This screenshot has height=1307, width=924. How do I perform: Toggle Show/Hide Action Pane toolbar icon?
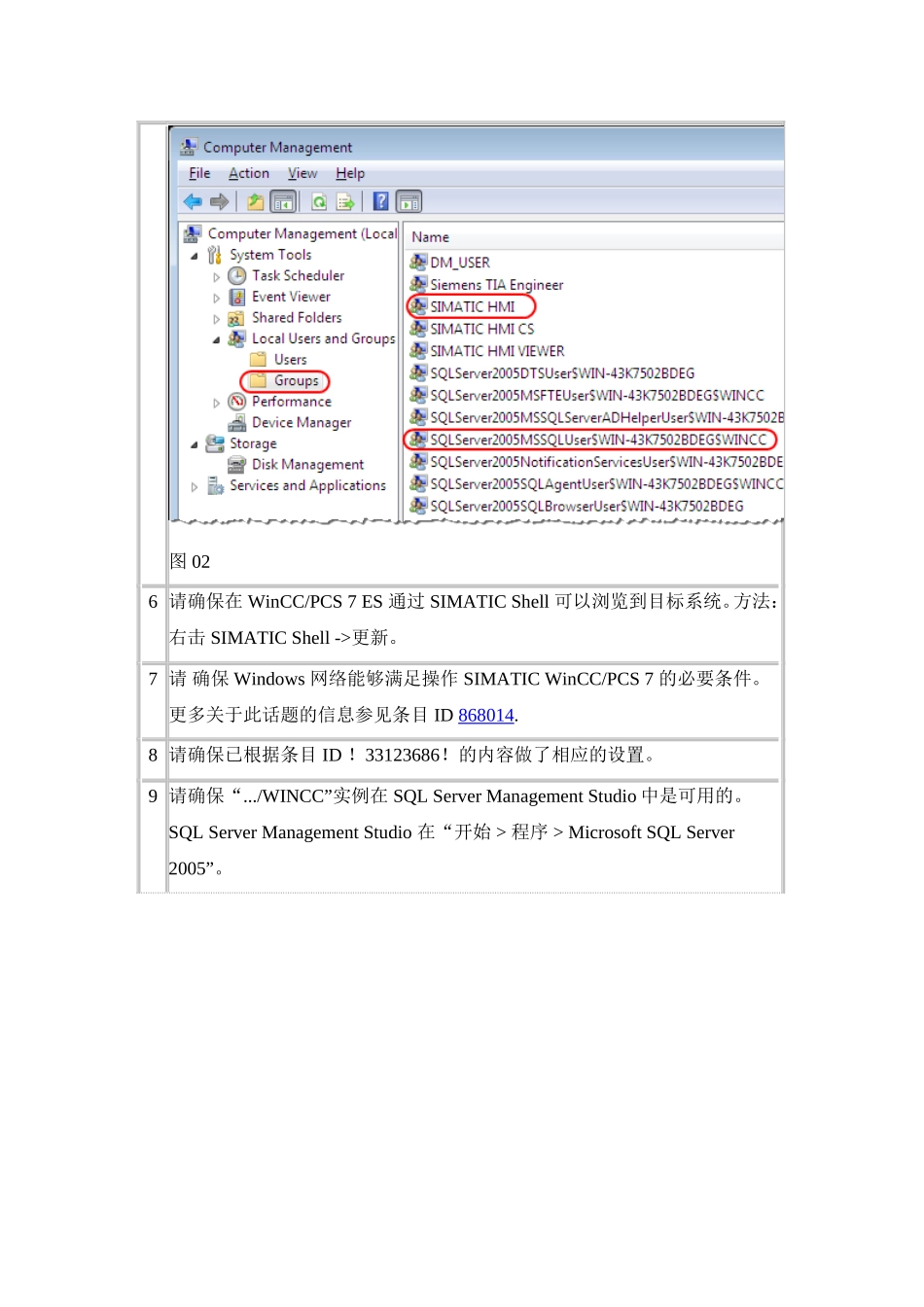pos(409,201)
